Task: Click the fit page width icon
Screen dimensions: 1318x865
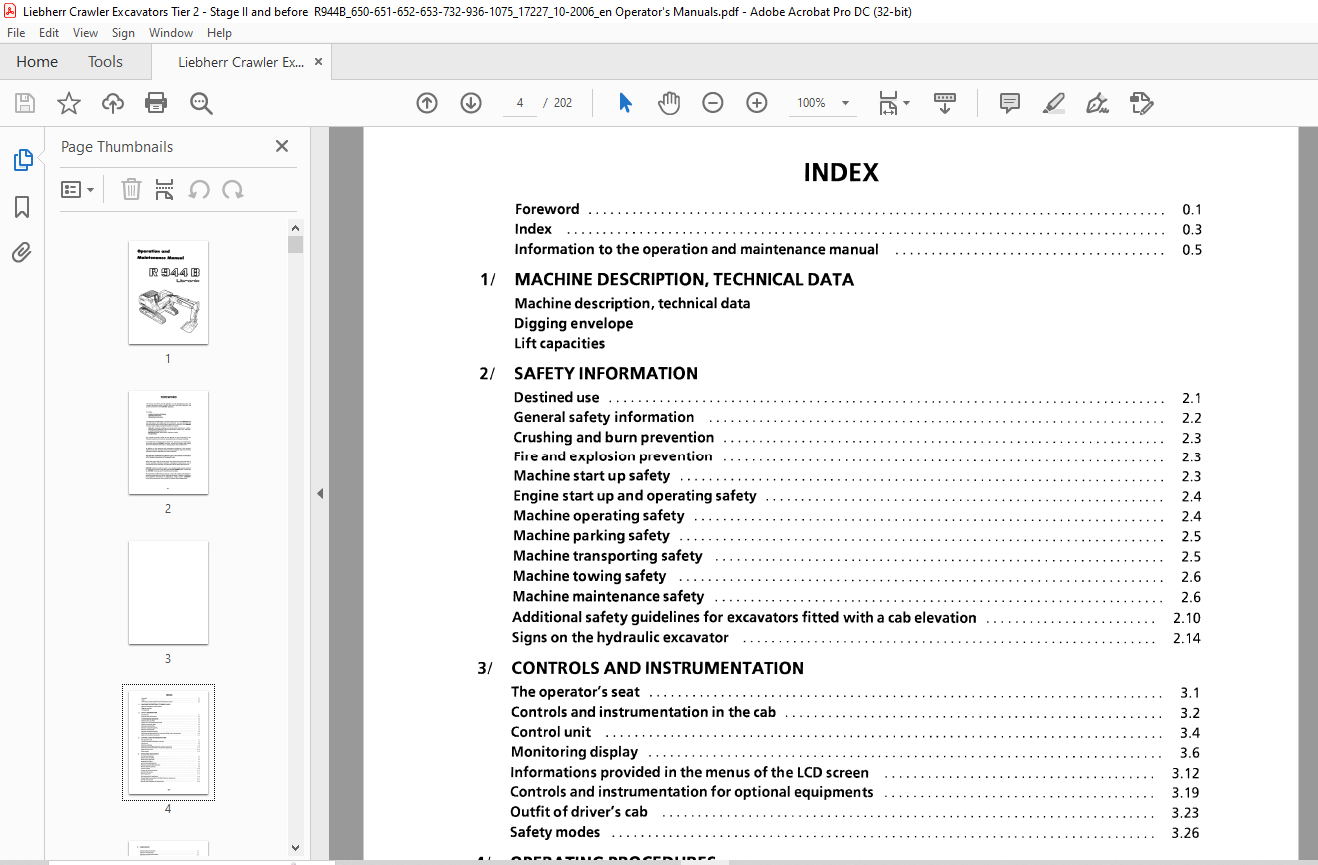Action: (x=888, y=103)
